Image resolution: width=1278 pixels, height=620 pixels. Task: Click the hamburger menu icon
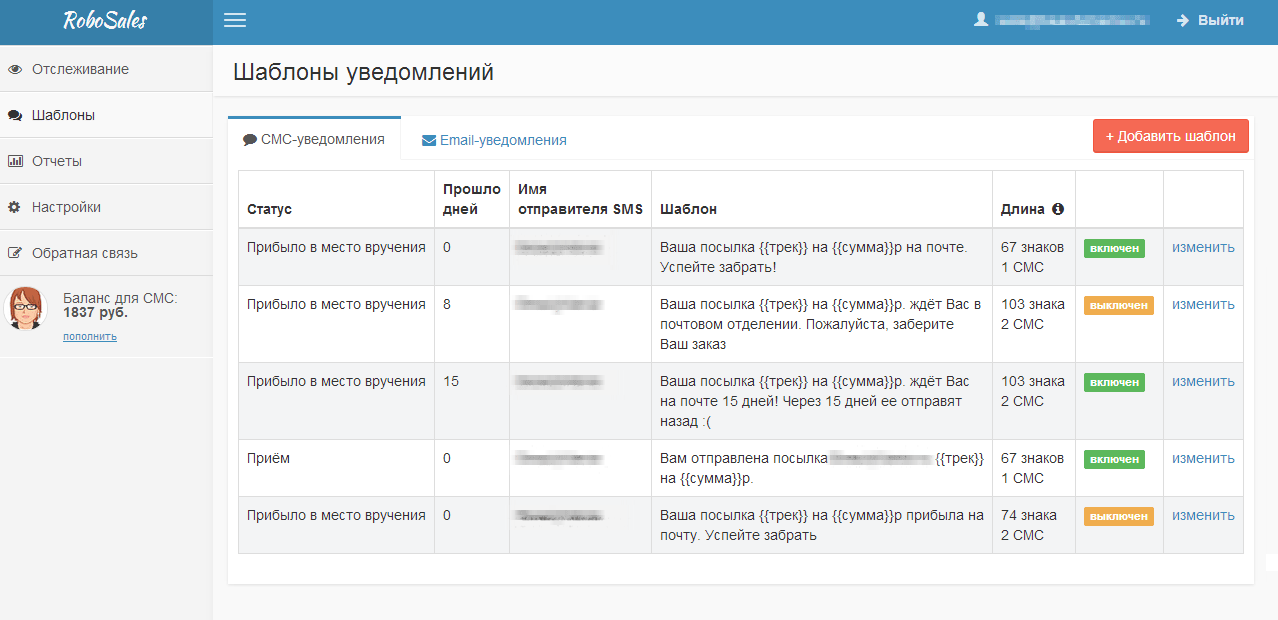tap(235, 21)
